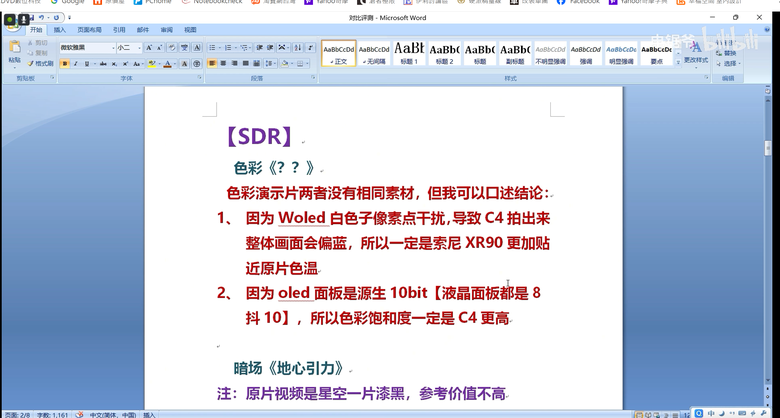Switch to the 审阅 (Review) tab
780x418 pixels.
(167, 30)
